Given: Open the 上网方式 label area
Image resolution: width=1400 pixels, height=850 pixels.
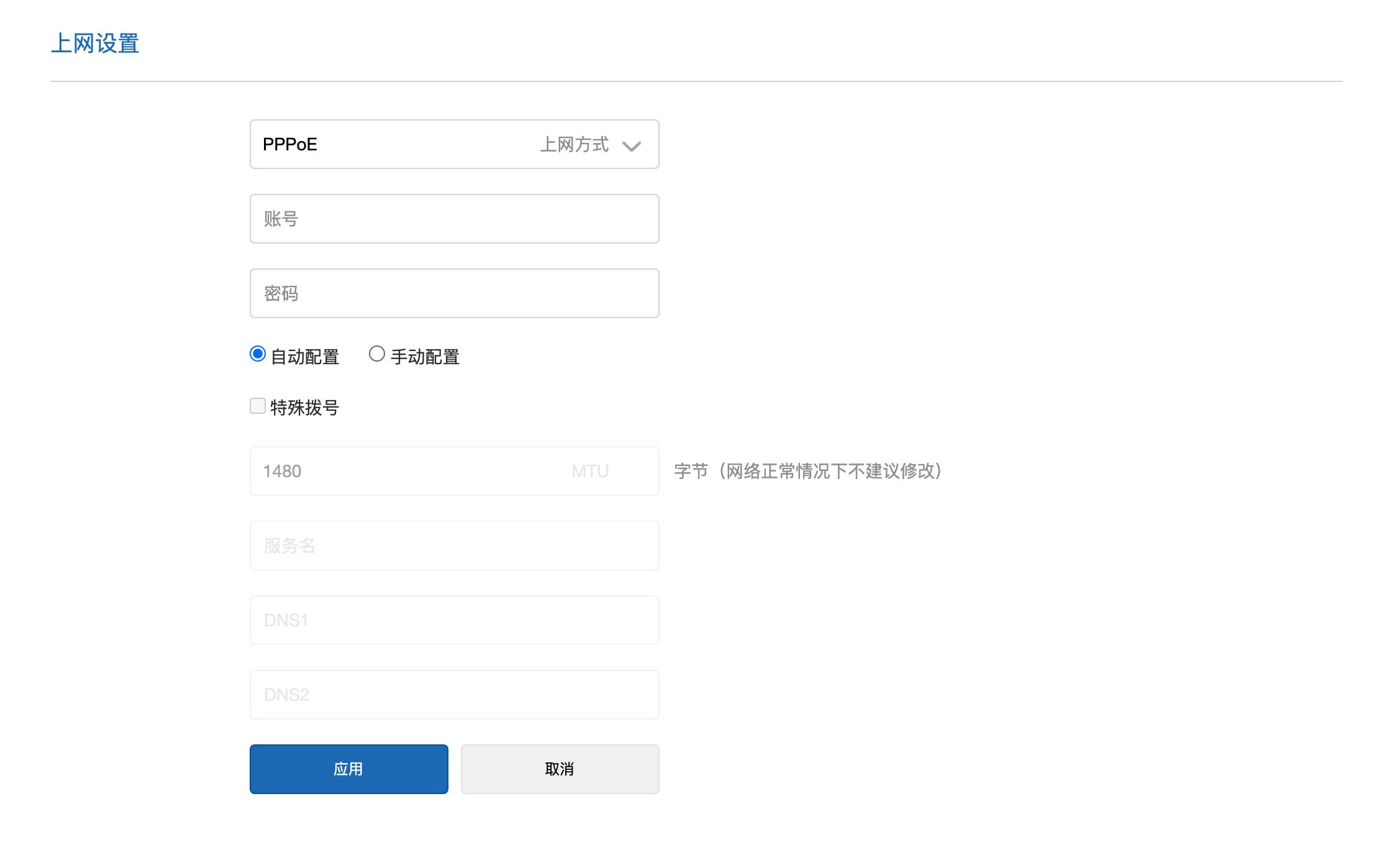Looking at the screenshot, I should [575, 144].
